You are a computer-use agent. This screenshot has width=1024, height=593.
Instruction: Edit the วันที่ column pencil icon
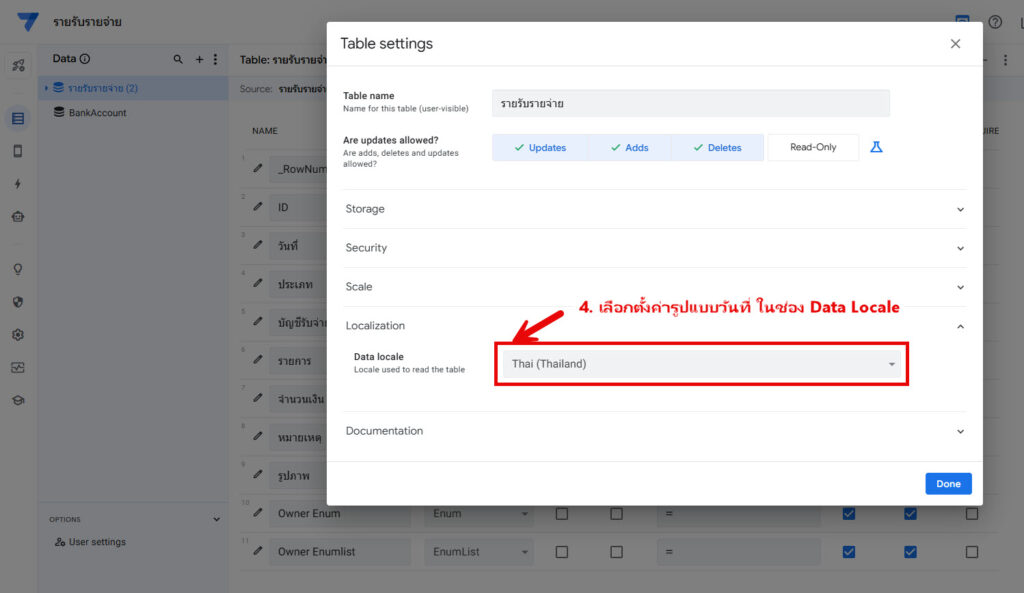[x=258, y=245]
